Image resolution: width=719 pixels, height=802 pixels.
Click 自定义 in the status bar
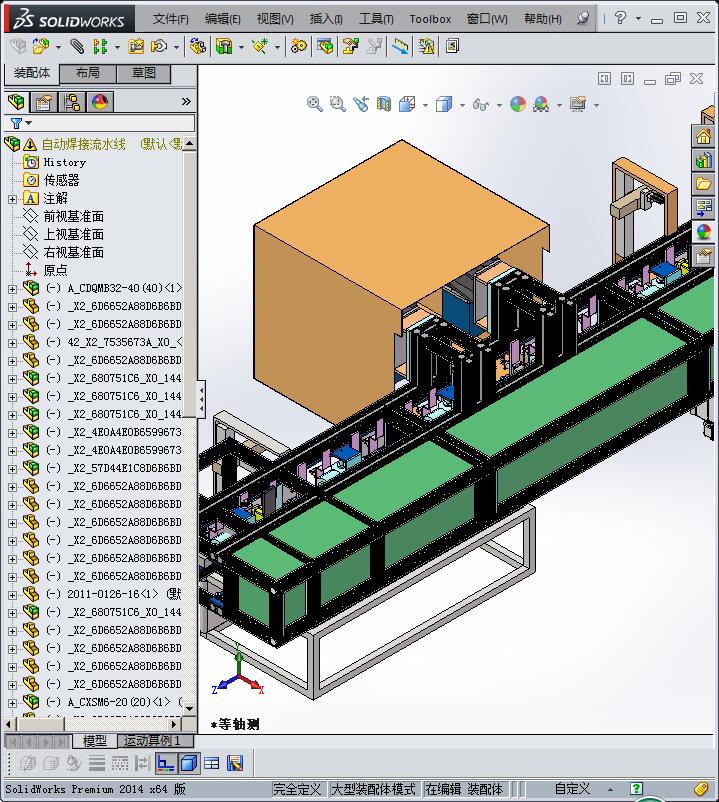(x=572, y=789)
